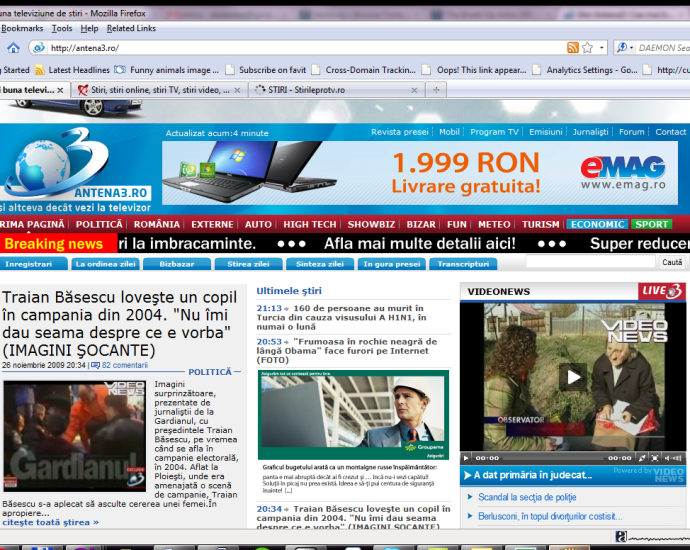Viewport: 690px width, 550px height.
Task: Select SHOWBIZ in navigation bar
Action: coord(371,224)
